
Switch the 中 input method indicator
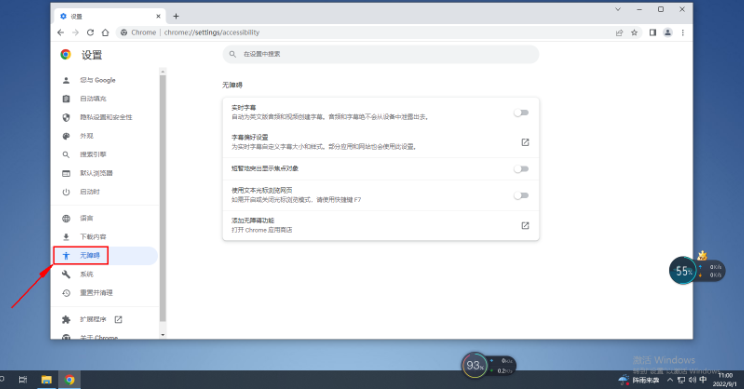tap(703, 380)
